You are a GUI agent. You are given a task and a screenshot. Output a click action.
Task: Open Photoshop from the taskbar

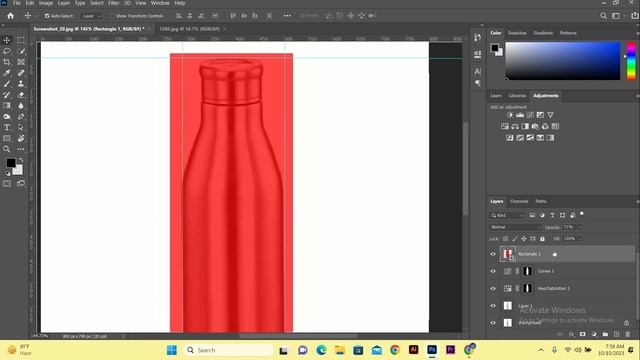[432, 350]
